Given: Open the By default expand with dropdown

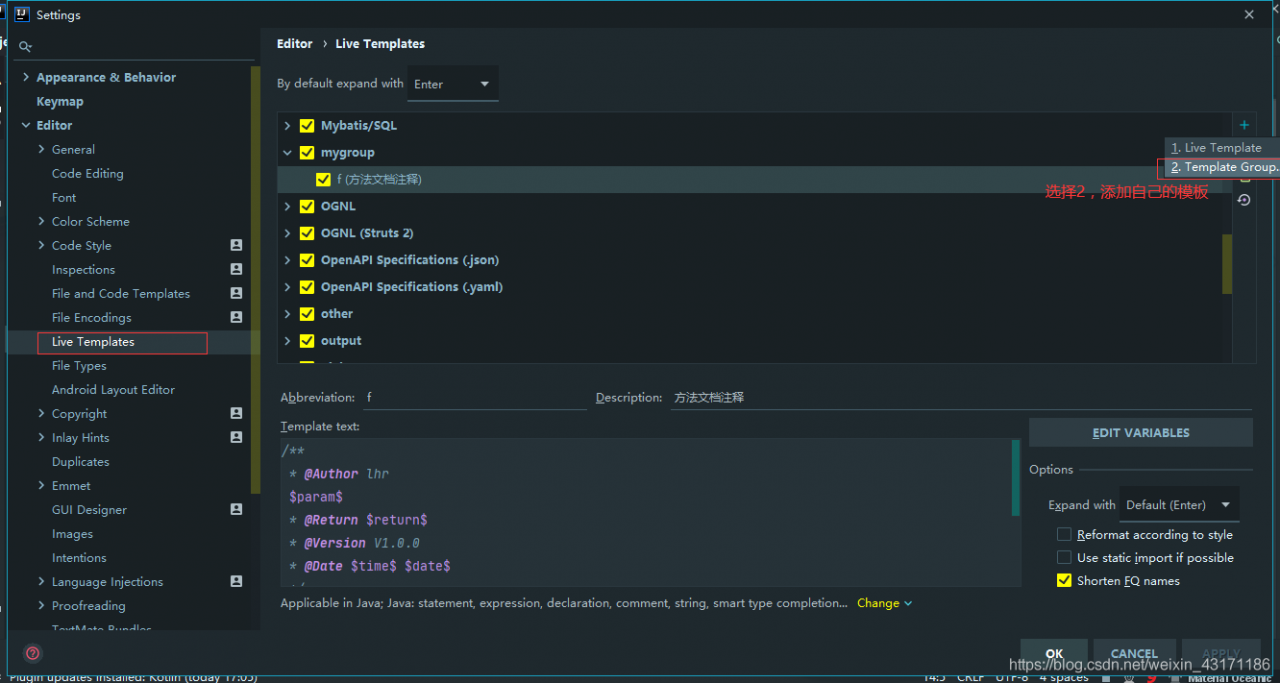Looking at the screenshot, I should coord(453,84).
